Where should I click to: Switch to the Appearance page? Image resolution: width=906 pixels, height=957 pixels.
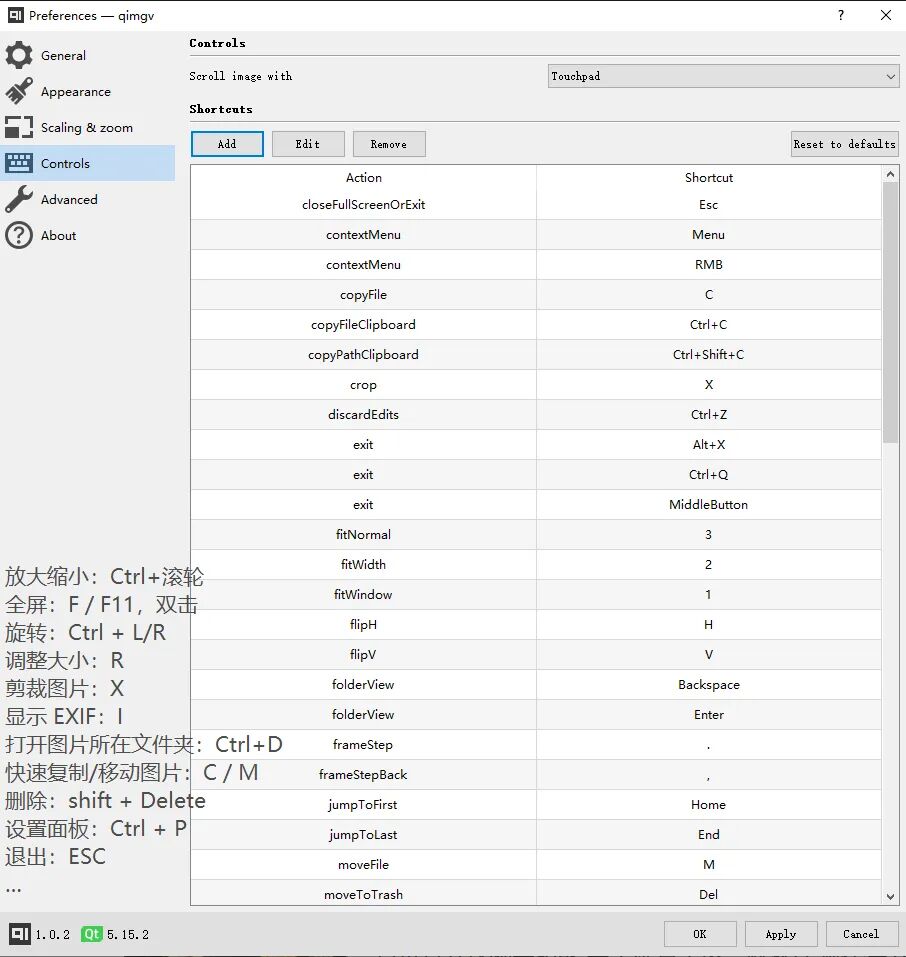click(x=88, y=91)
